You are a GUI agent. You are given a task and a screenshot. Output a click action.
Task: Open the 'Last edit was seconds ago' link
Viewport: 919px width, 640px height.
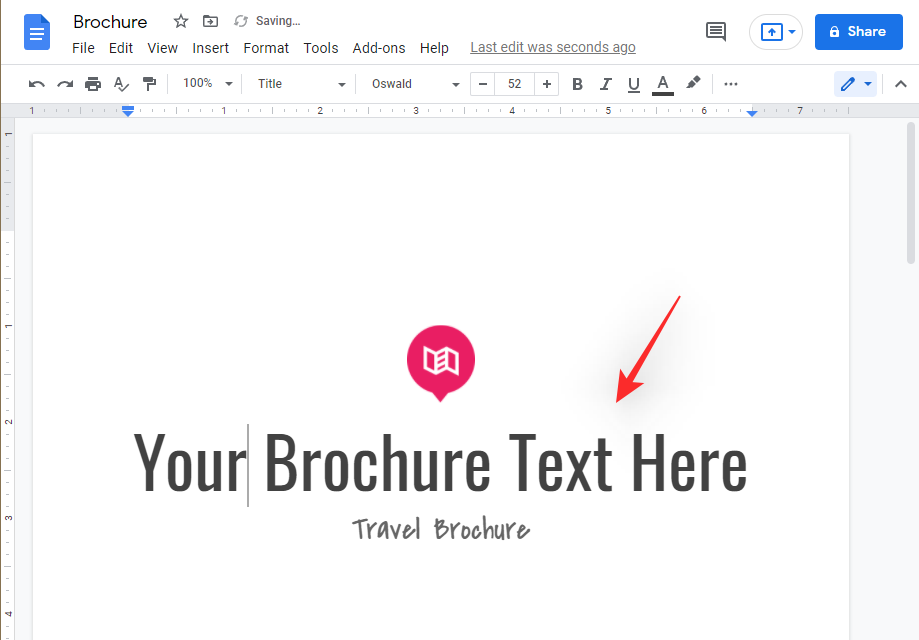(552, 47)
